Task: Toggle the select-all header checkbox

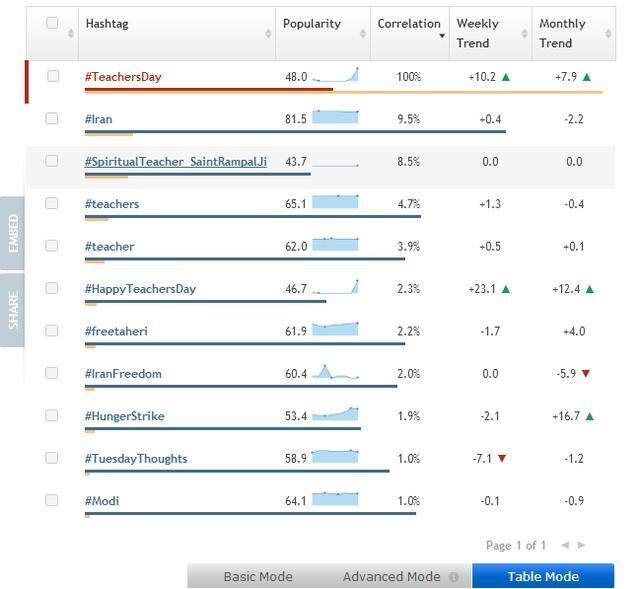Action: [52, 23]
